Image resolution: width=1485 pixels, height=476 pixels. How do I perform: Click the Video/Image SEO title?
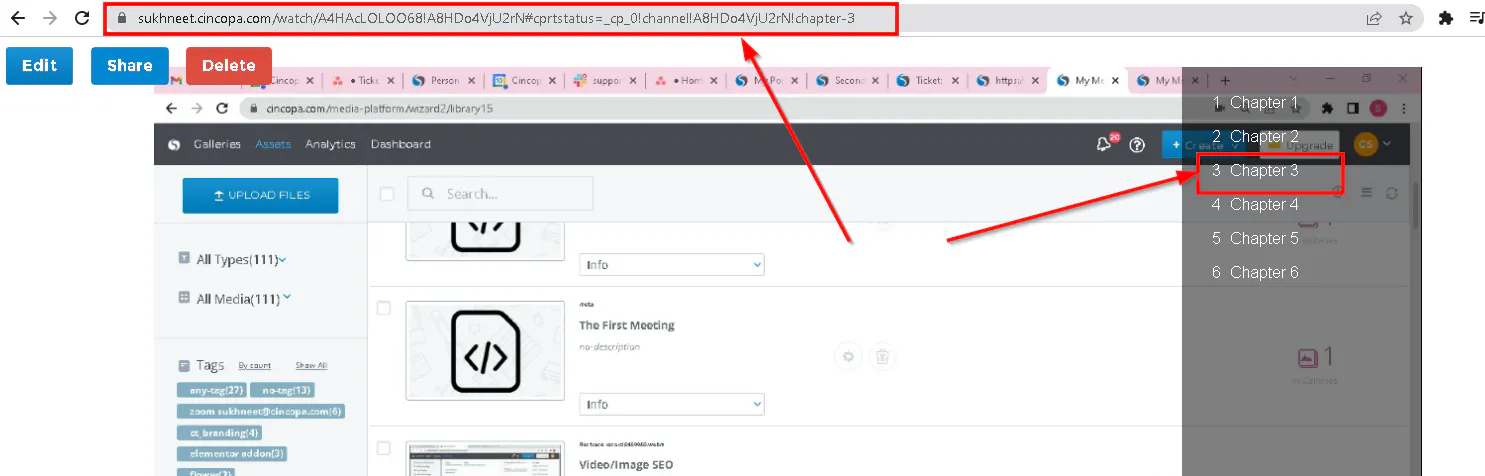click(626, 465)
